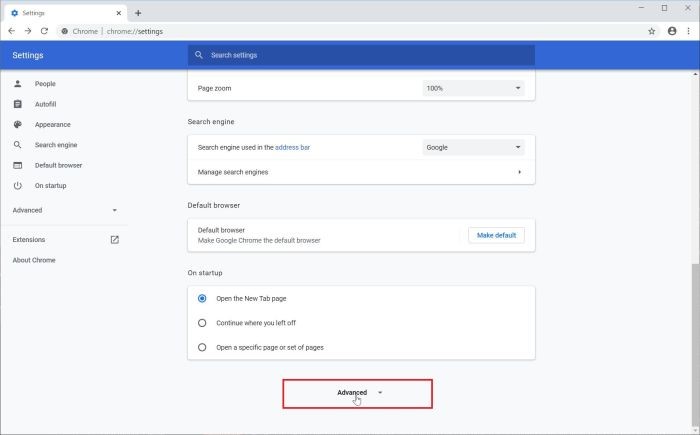Click the magnifier icon in Search settings bar
This screenshot has width=700, height=435.
(x=199, y=55)
